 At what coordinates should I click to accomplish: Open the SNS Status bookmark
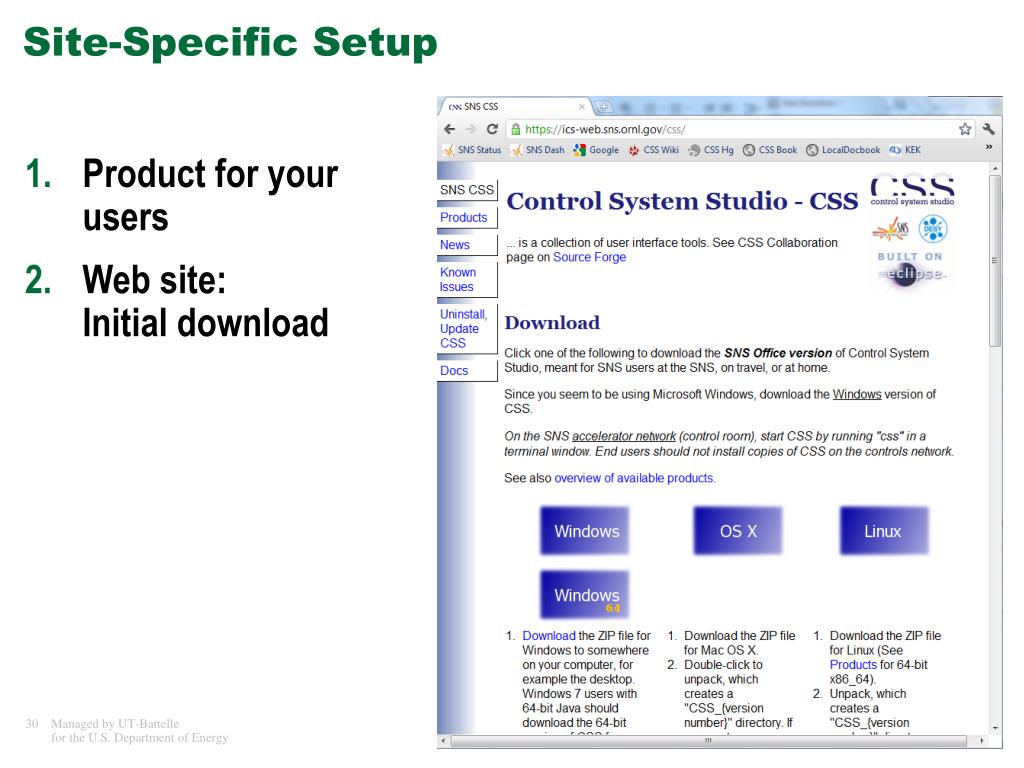tap(472, 150)
